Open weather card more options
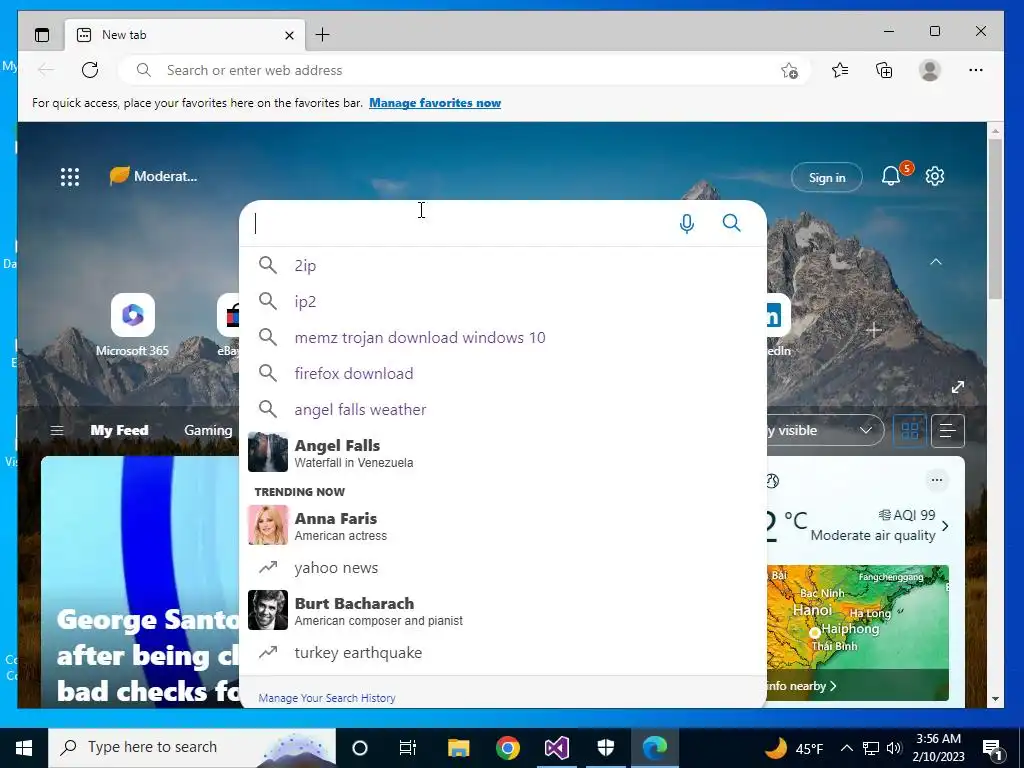1024x768 pixels. pyautogui.click(x=936, y=480)
